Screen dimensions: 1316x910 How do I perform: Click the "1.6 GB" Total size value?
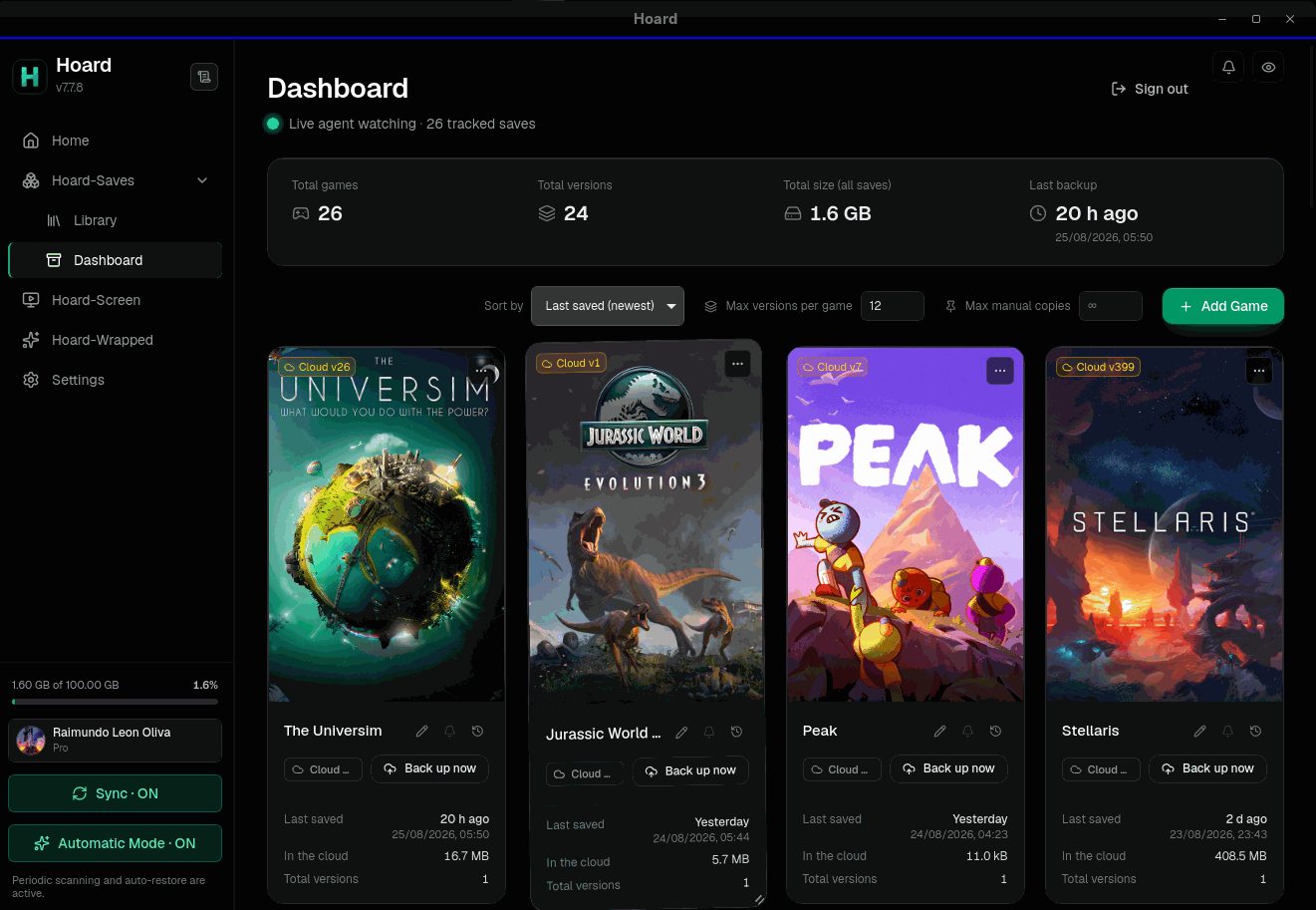(840, 213)
